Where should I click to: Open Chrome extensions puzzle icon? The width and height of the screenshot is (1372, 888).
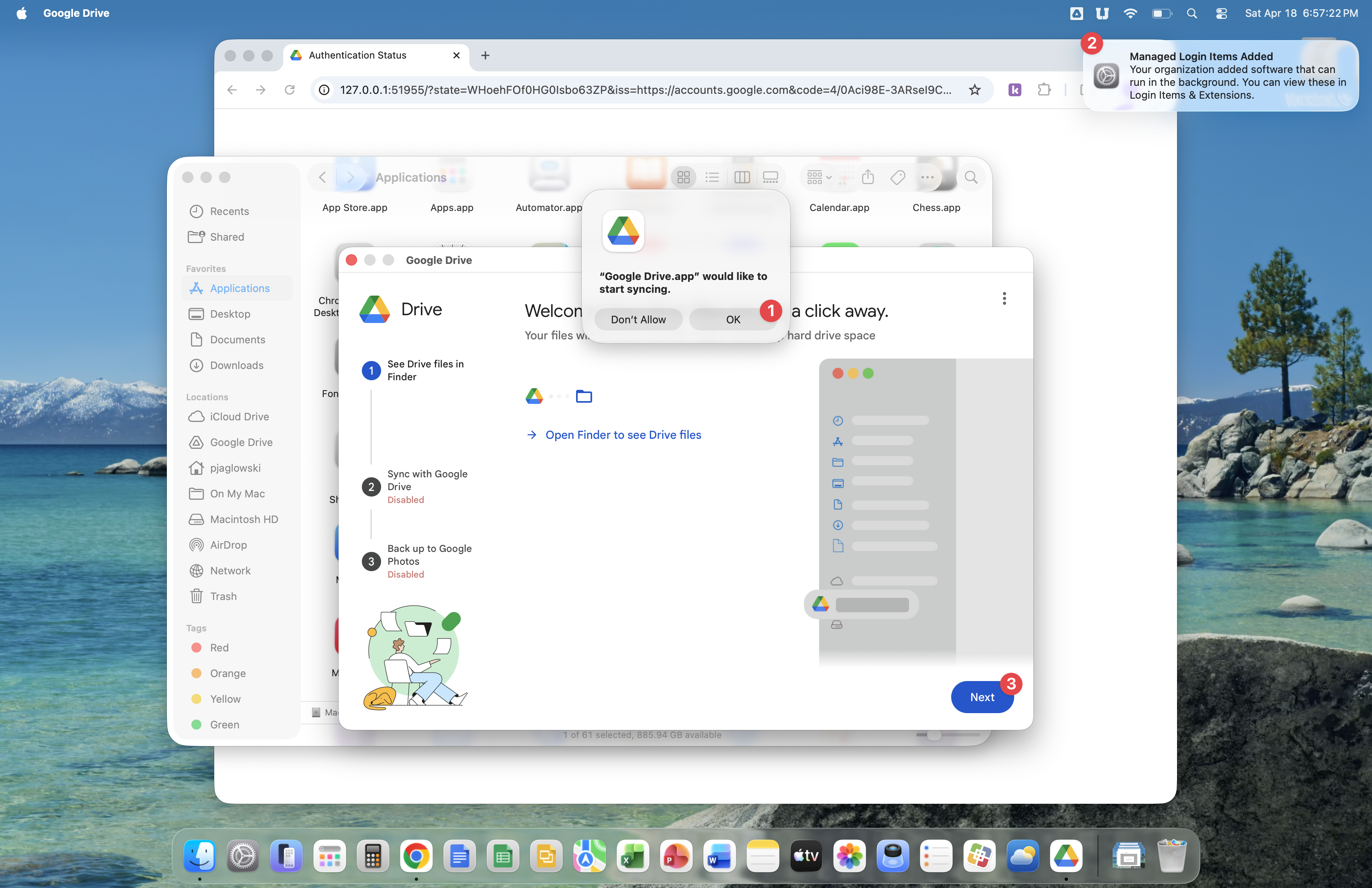click(1043, 90)
